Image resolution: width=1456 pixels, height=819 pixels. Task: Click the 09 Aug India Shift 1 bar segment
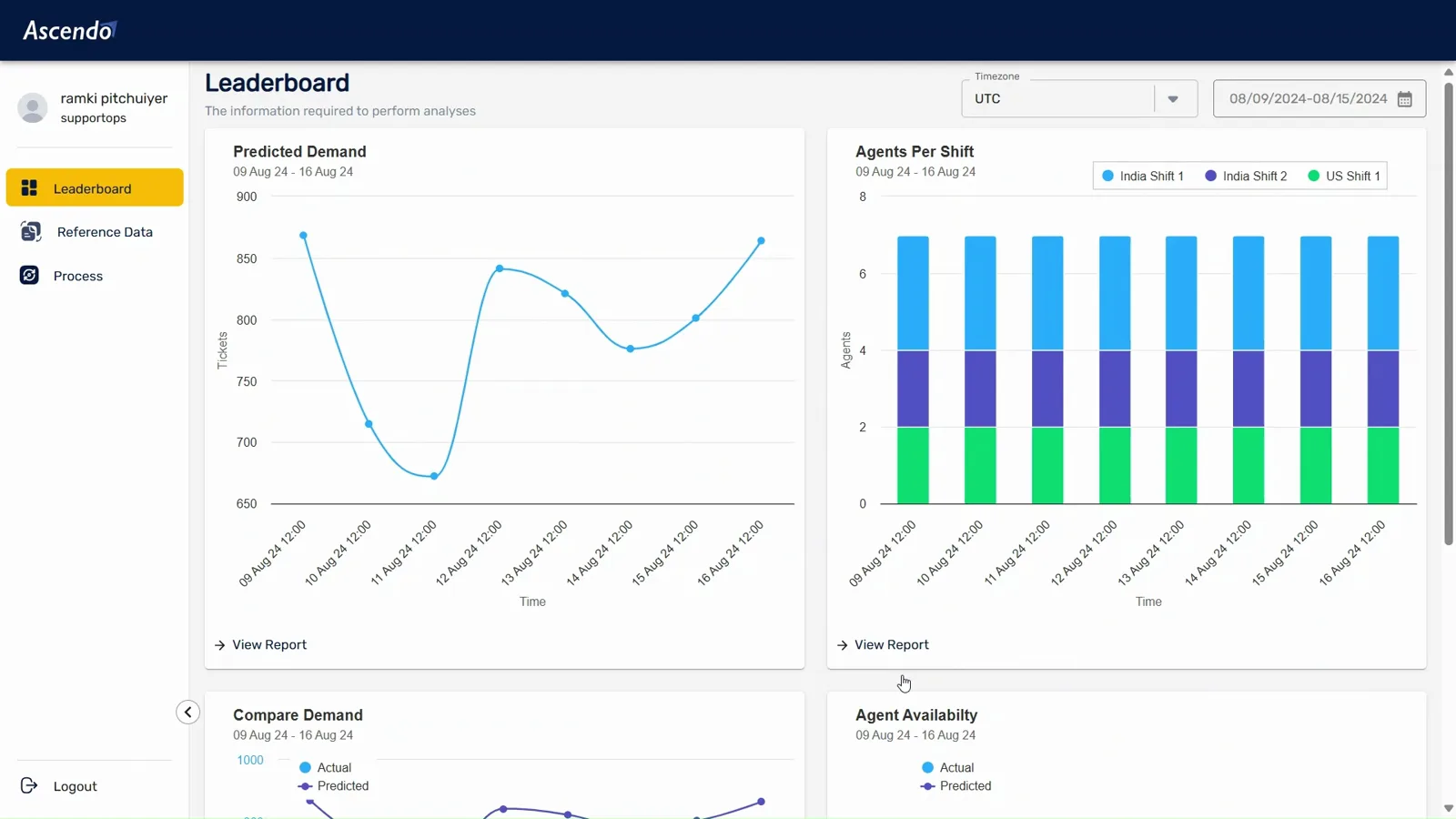tap(913, 293)
